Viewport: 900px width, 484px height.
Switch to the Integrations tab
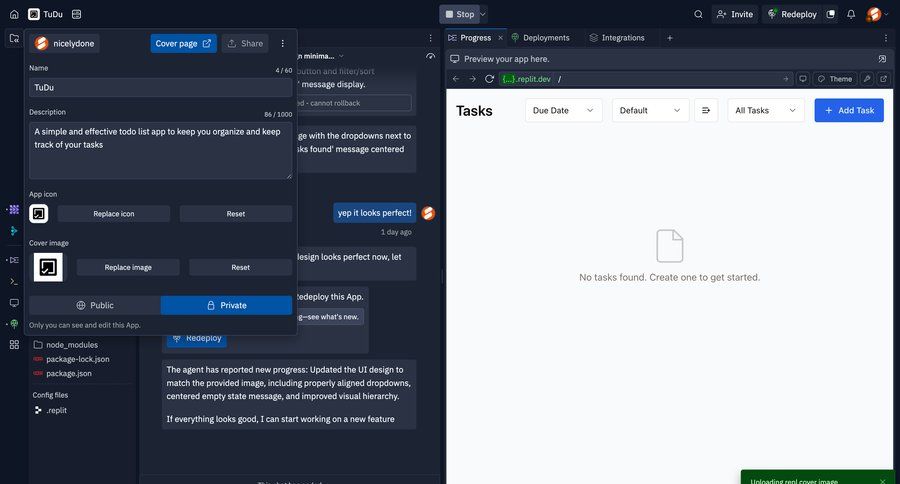click(x=617, y=38)
